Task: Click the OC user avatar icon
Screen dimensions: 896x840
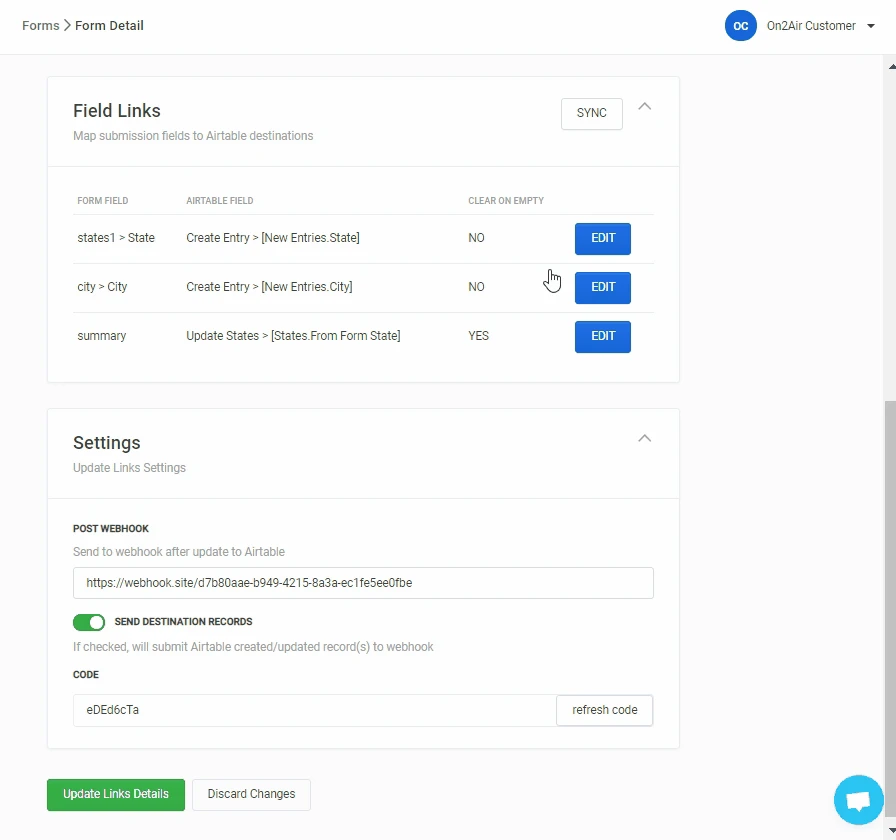Action: click(740, 26)
